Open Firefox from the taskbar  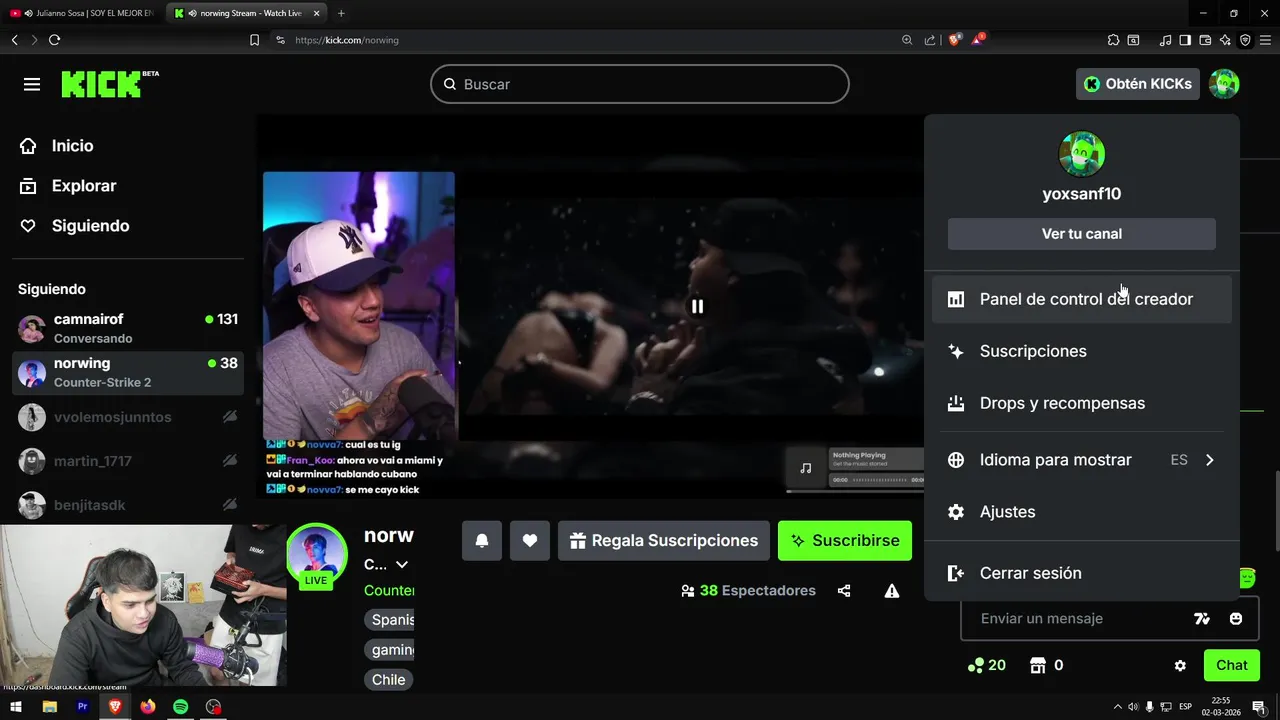[x=148, y=707]
